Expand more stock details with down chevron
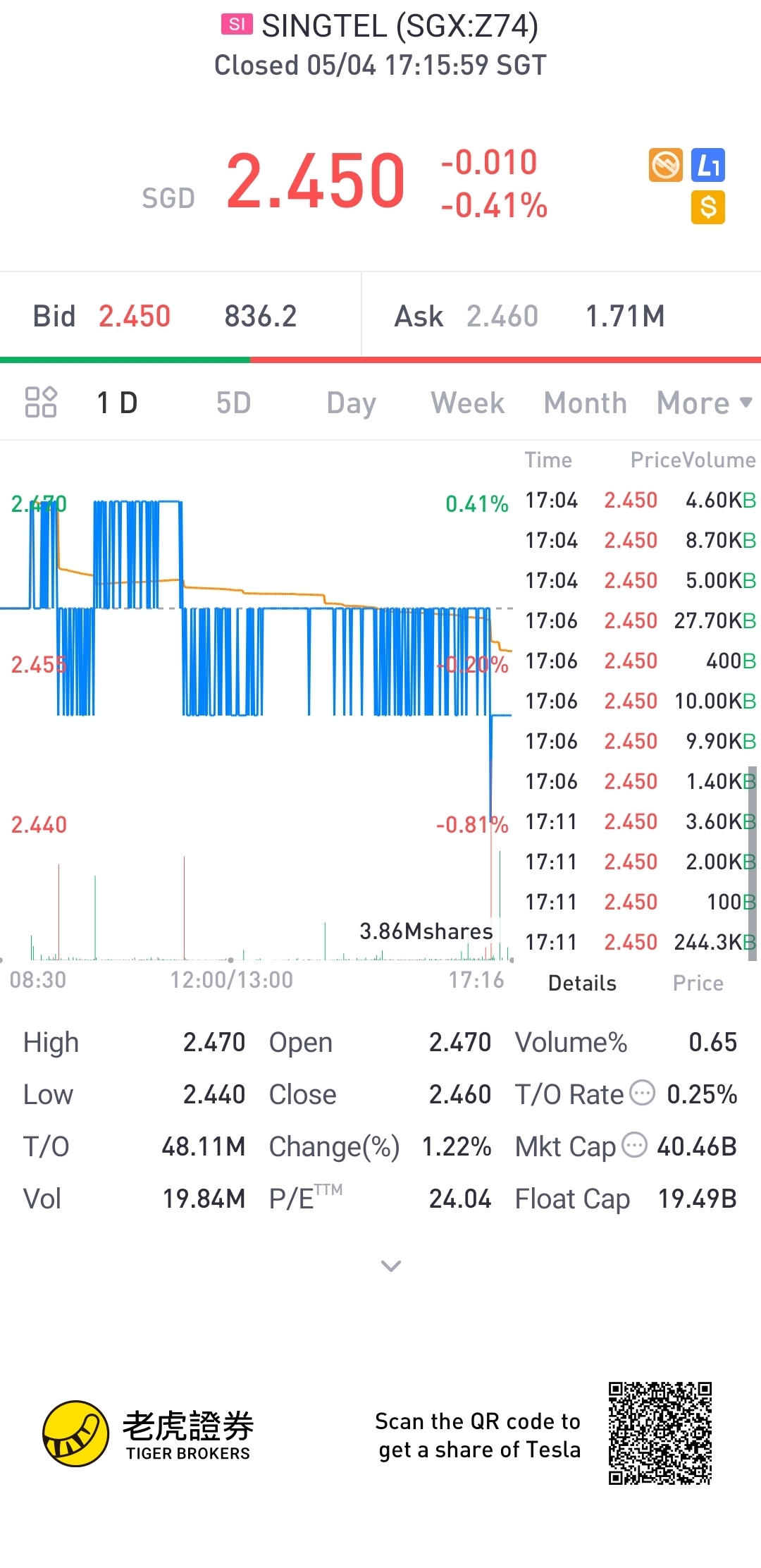The width and height of the screenshot is (761, 1568). tap(391, 1266)
